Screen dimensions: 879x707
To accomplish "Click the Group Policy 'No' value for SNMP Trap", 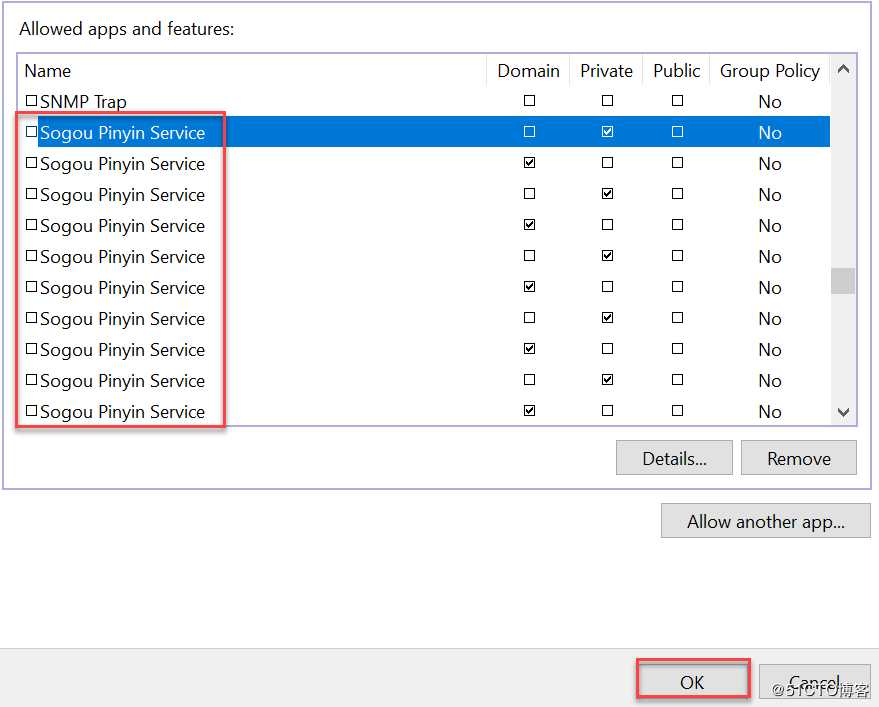I will coord(770,101).
